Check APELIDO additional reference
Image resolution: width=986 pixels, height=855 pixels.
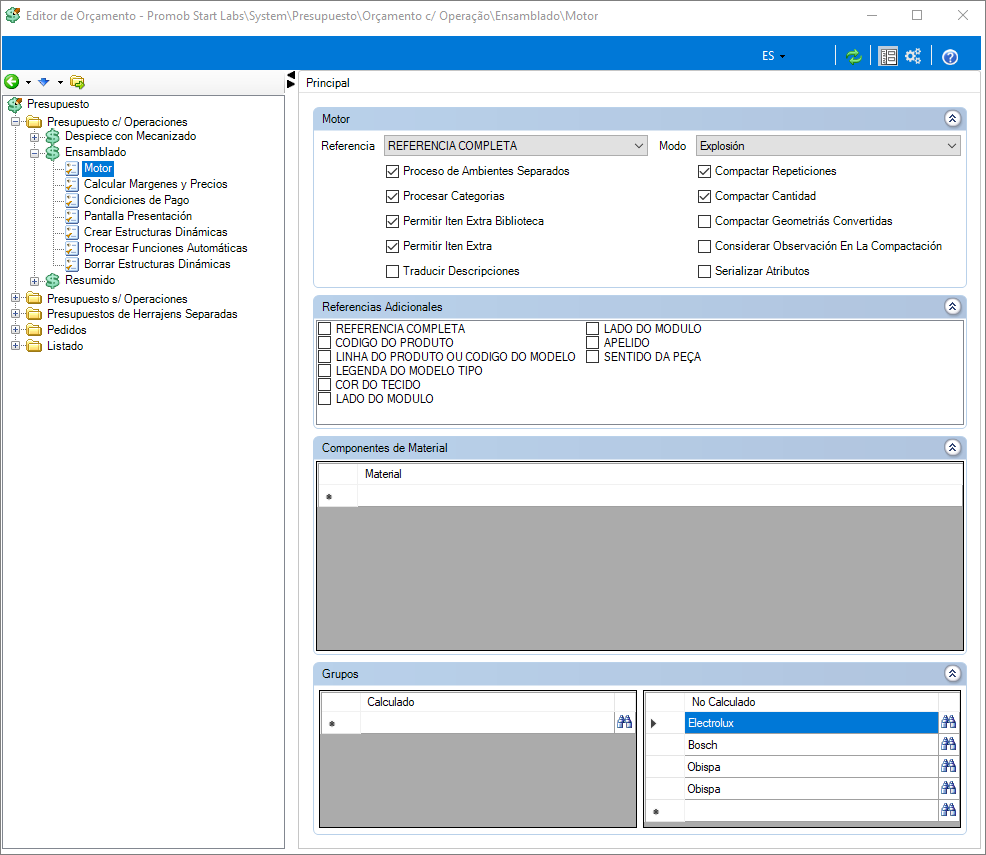[x=592, y=343]
